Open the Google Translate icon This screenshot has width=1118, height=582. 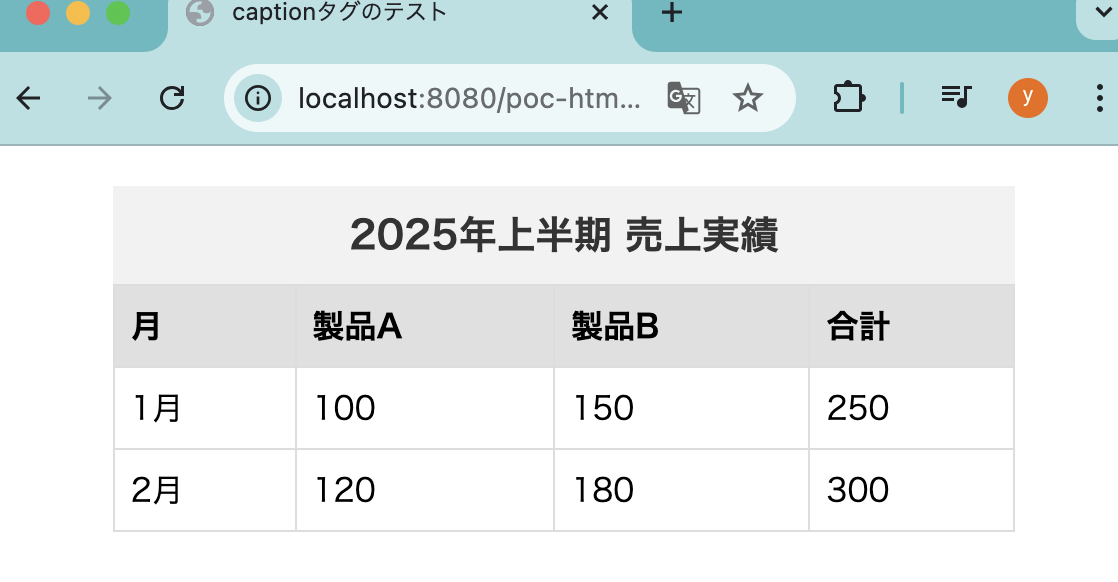point(684,98)
